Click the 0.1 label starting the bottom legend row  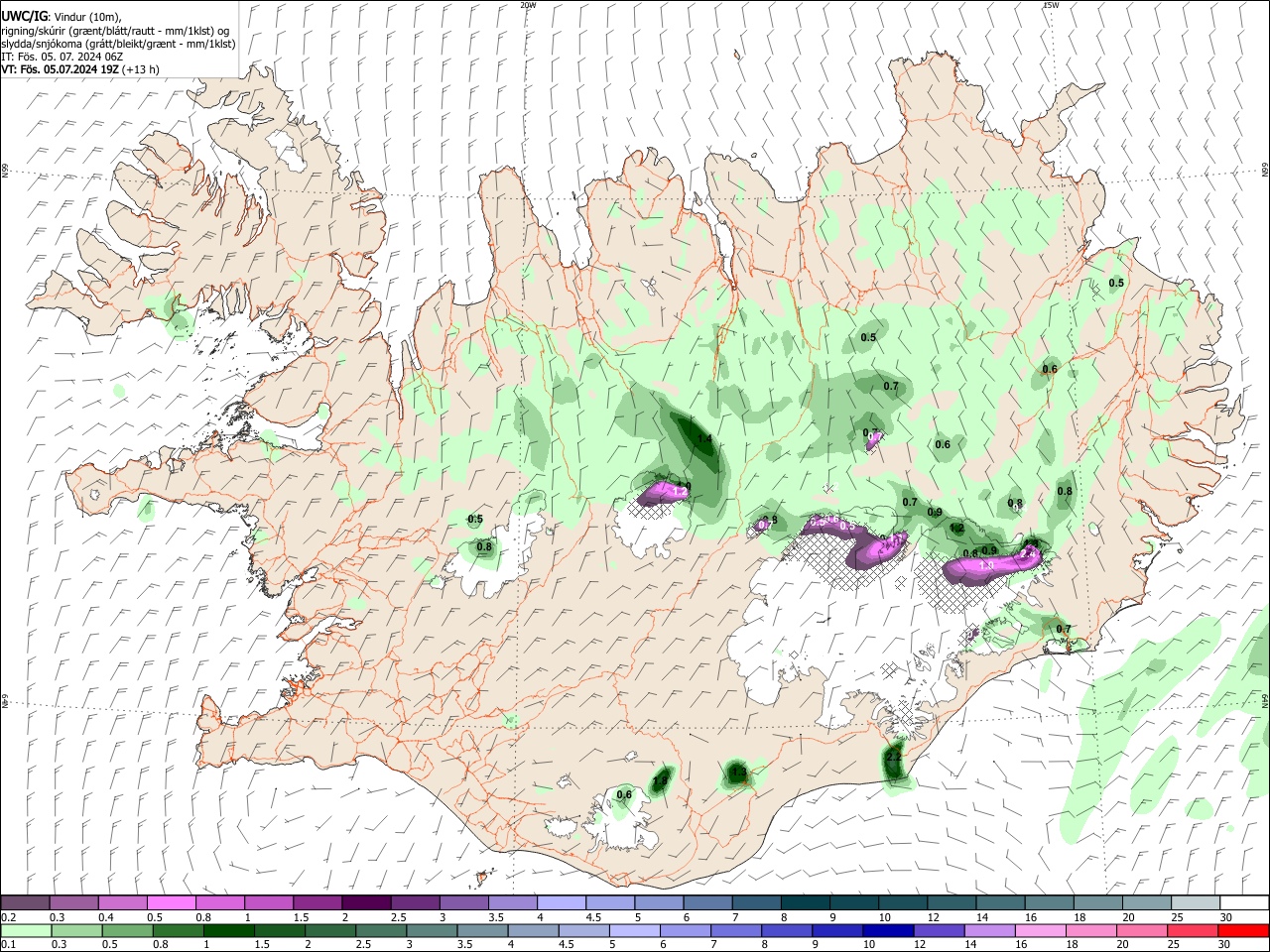pos(9,944)
